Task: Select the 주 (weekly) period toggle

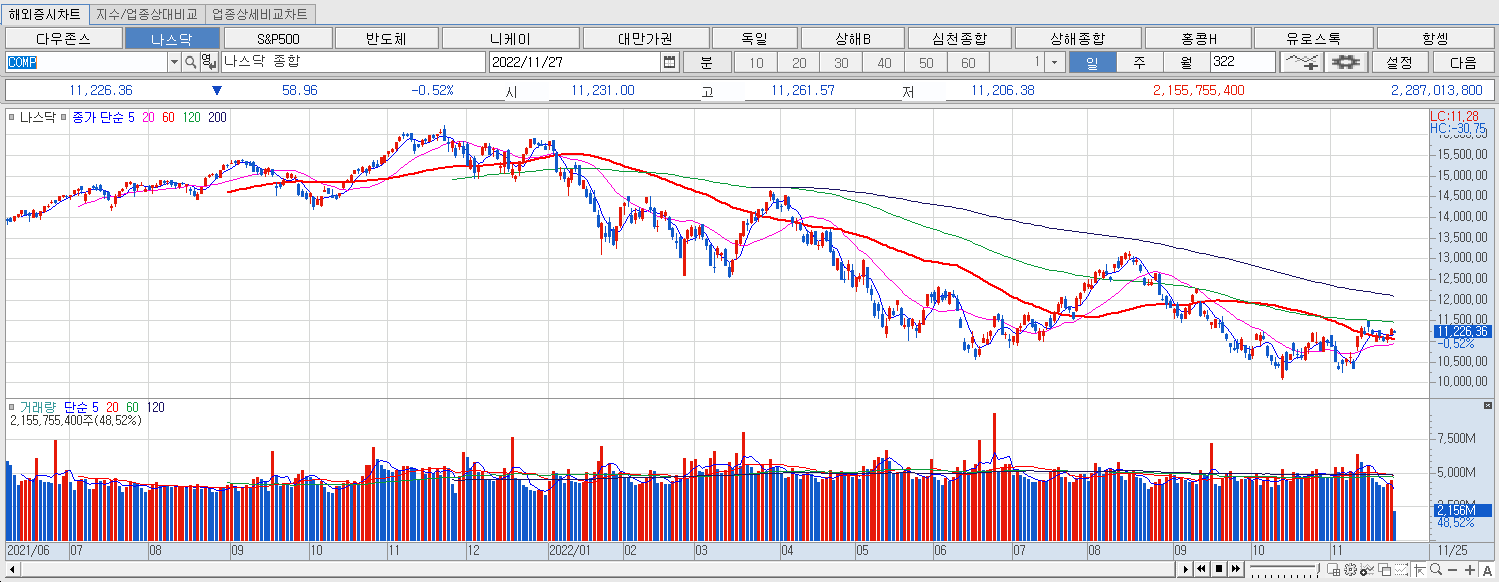Action: [x=1139, y=62]
